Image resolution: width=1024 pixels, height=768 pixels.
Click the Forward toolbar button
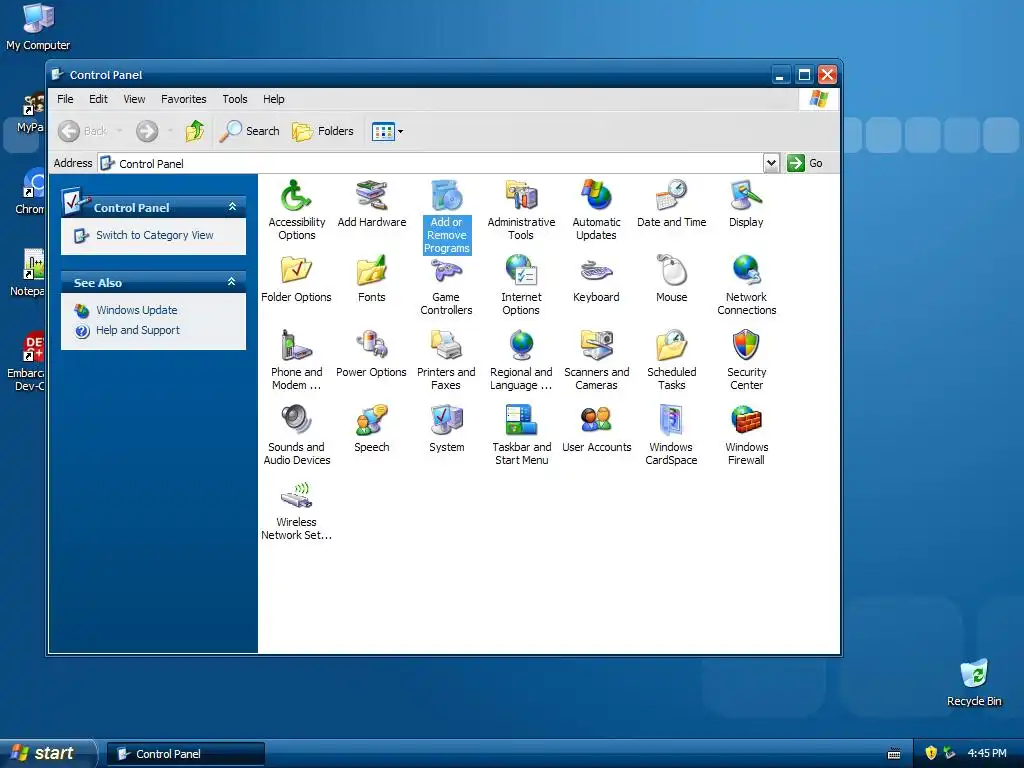147,131
